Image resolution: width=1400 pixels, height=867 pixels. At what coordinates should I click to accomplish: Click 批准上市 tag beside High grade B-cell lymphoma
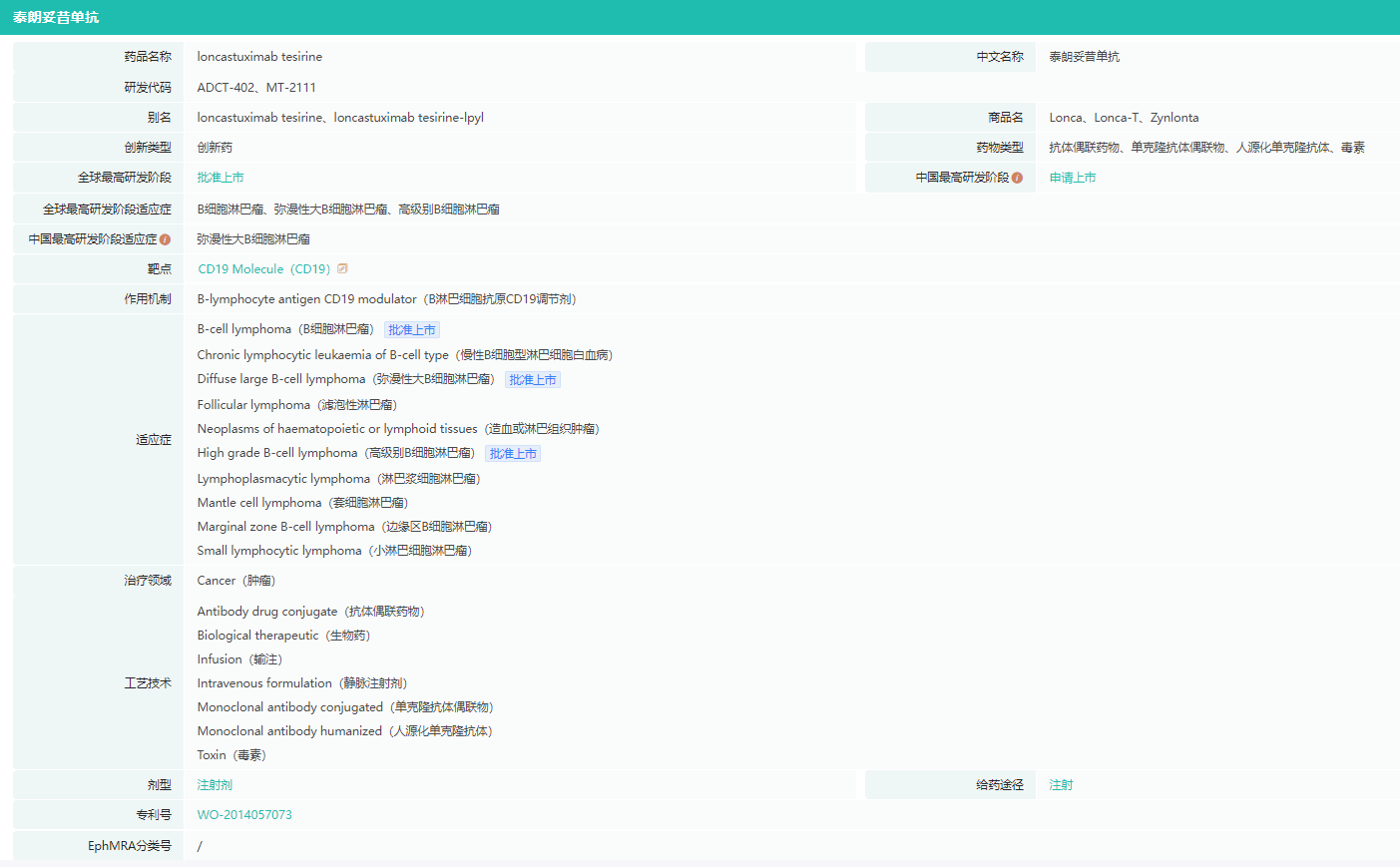coord(513,454)
